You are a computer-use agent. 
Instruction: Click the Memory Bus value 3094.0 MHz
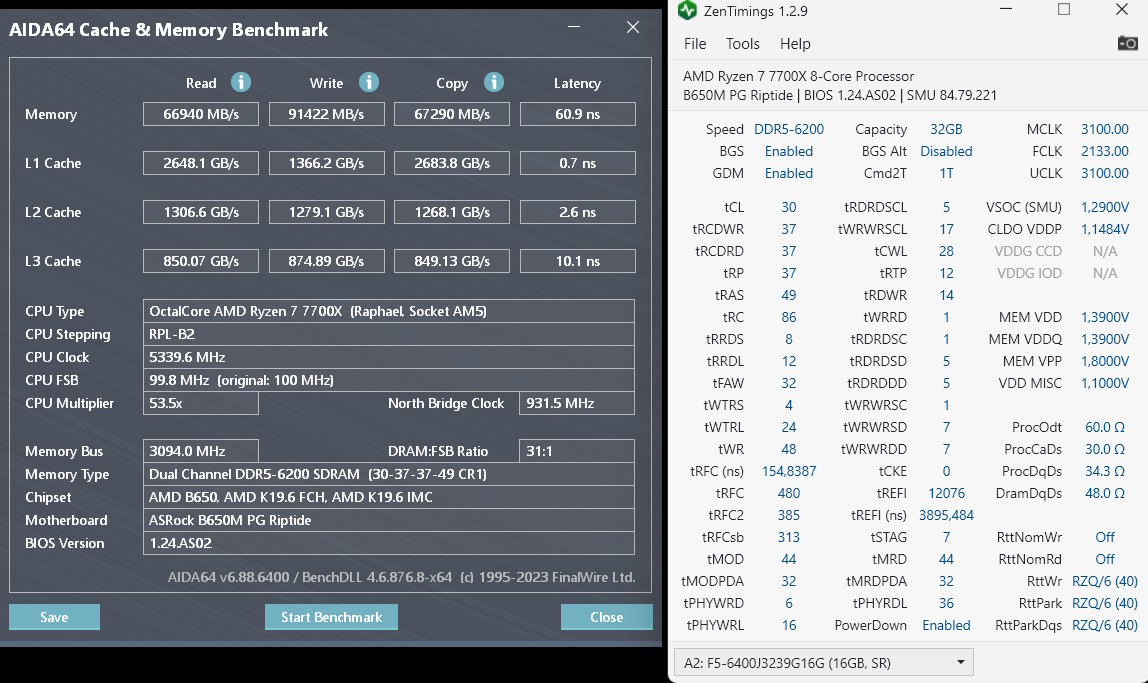(201, 451)
